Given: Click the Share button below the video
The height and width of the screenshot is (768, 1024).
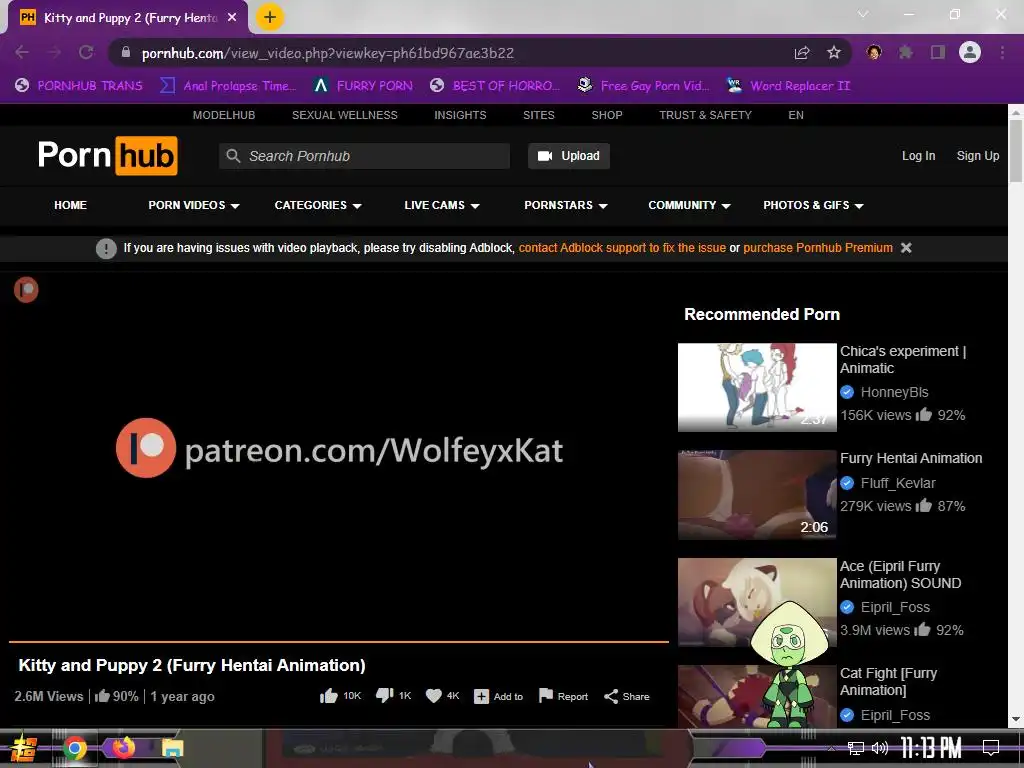Looking at the screenshot, I should tap(627, 696).
